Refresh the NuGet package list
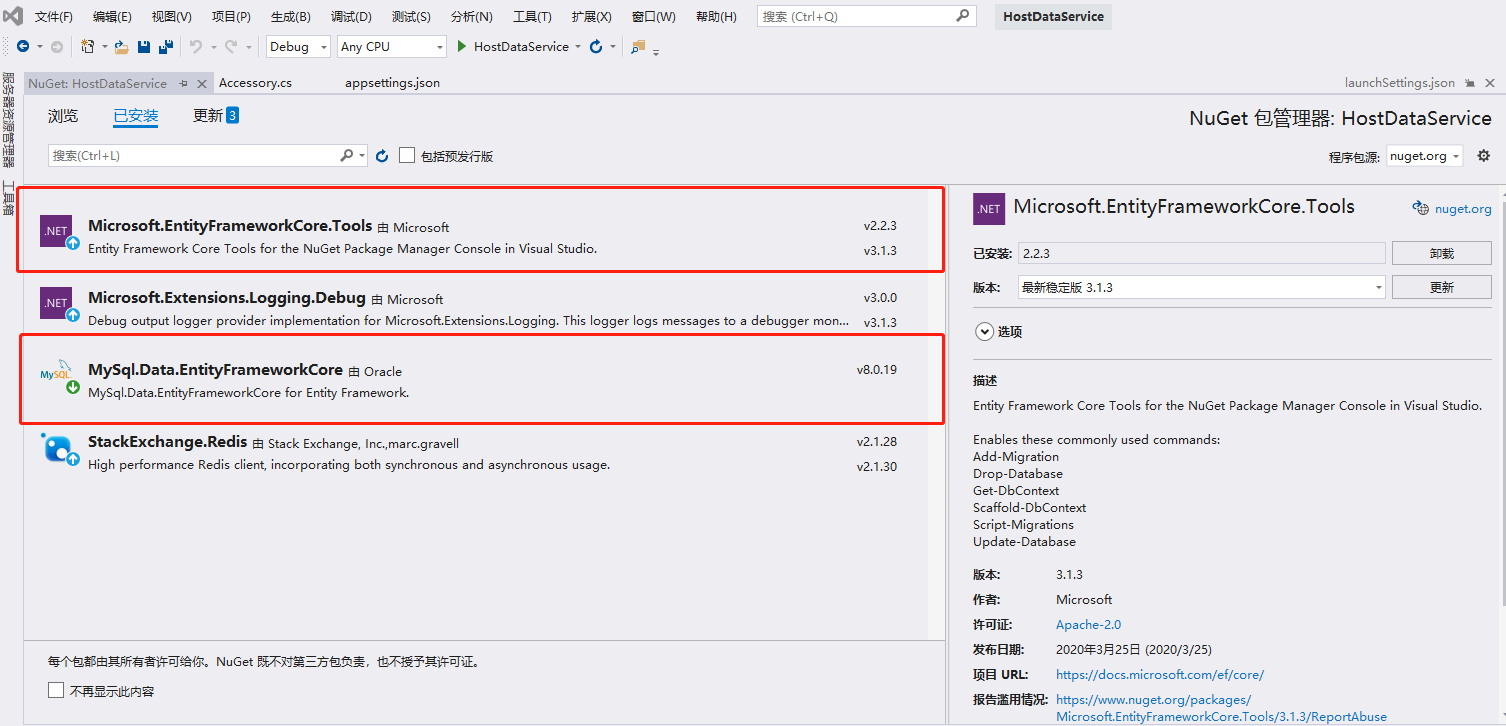The height and width of the screenshot is (726, 1506). point(382,156)
